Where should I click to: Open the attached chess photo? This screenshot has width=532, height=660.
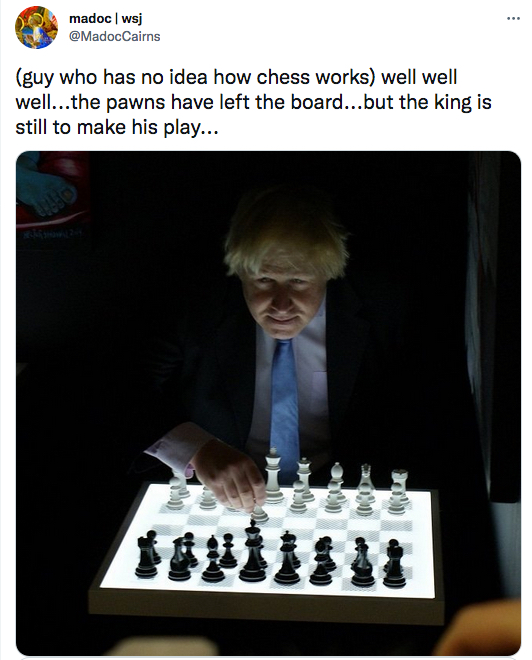(x=269, y=403)
